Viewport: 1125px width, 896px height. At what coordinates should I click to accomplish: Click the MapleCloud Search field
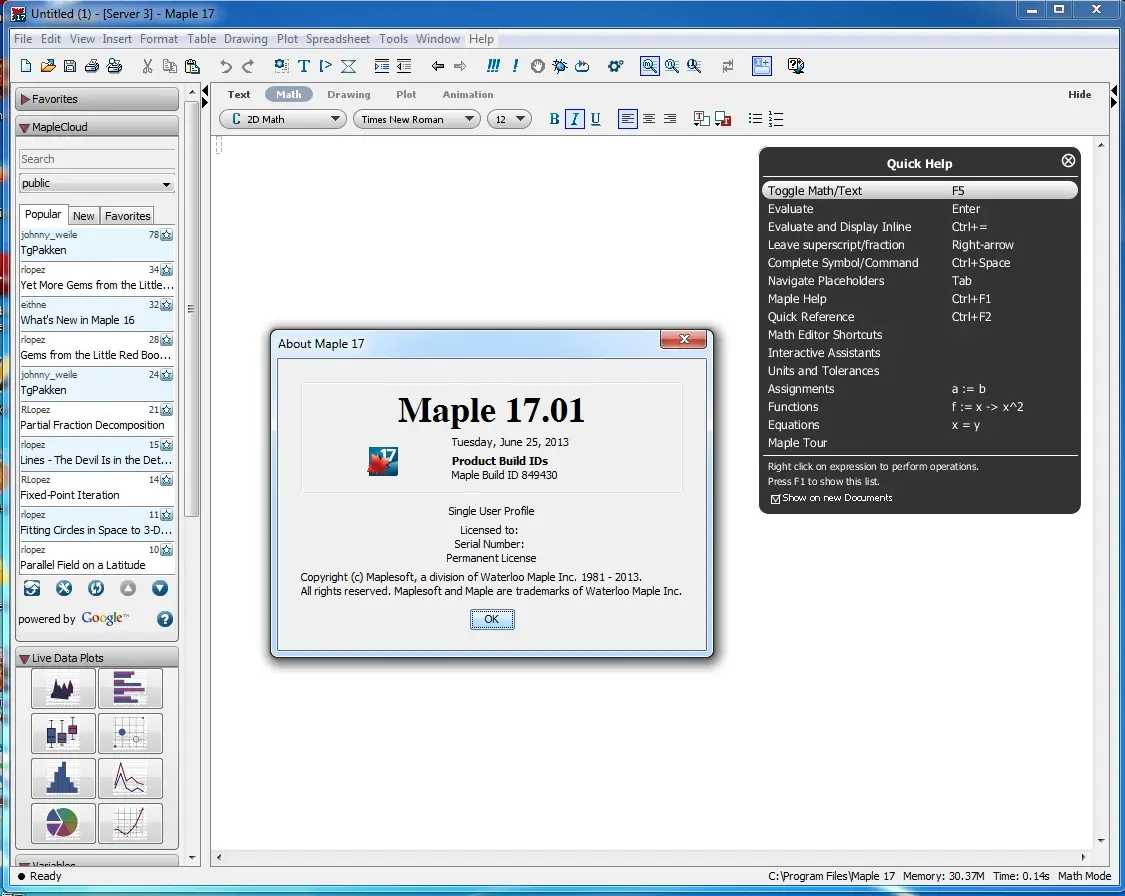coord(96,159)
